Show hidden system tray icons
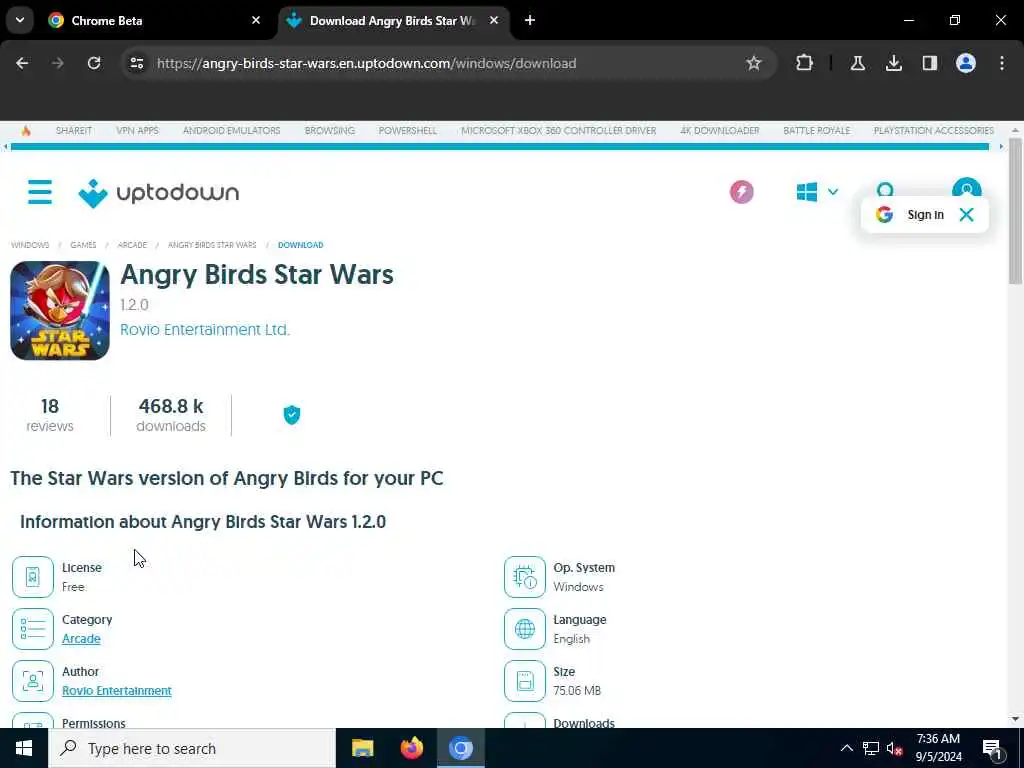1024x768 pixels. tap(846, 748)
